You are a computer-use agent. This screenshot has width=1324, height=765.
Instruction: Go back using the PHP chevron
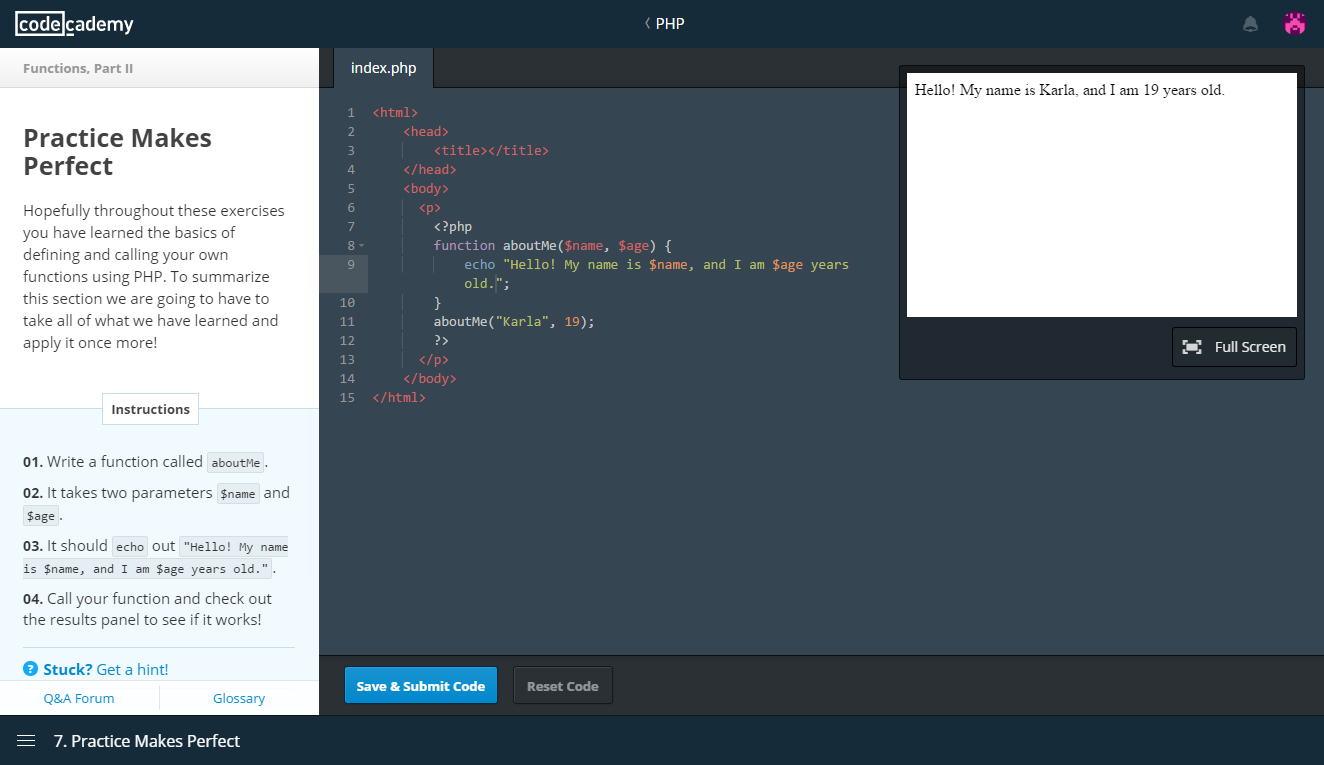coord(647,23)
